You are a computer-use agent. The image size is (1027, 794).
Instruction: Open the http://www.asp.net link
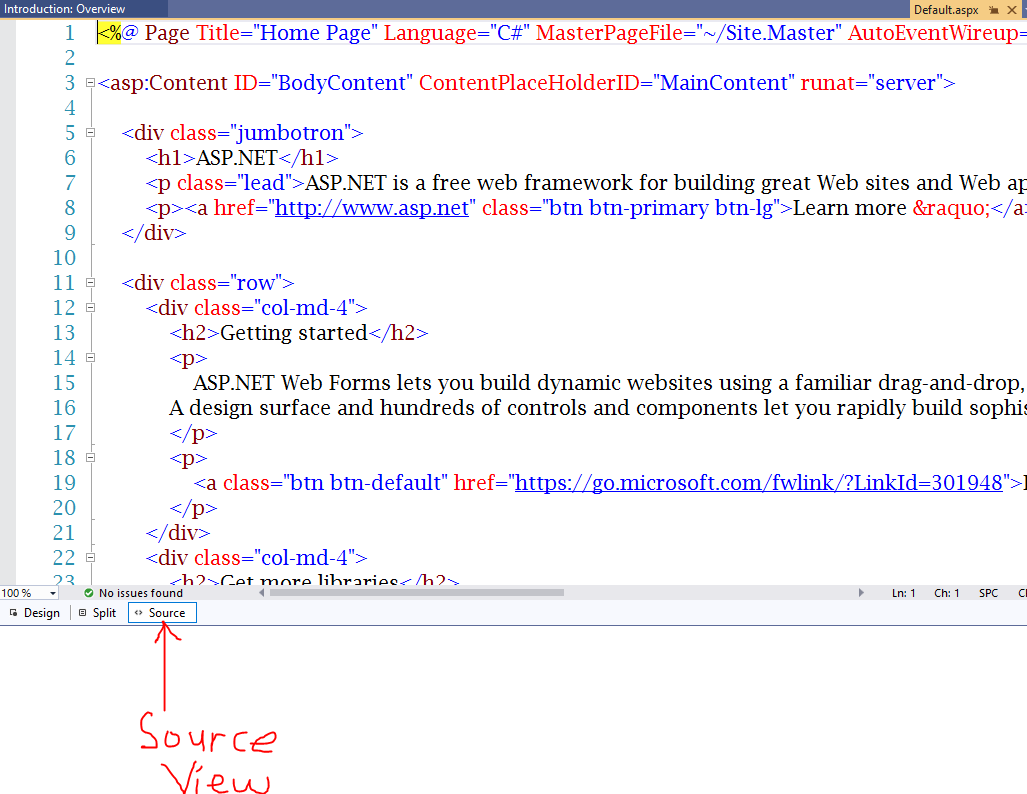371,208
